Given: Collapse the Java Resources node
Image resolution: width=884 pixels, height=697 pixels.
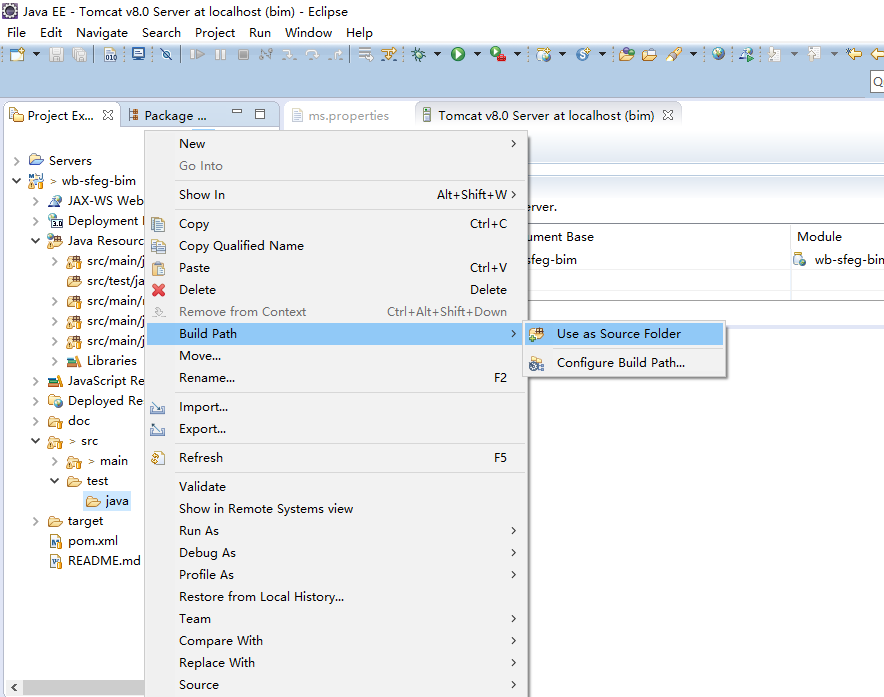Looking at the screenshot, I should (x=36, y=241).
